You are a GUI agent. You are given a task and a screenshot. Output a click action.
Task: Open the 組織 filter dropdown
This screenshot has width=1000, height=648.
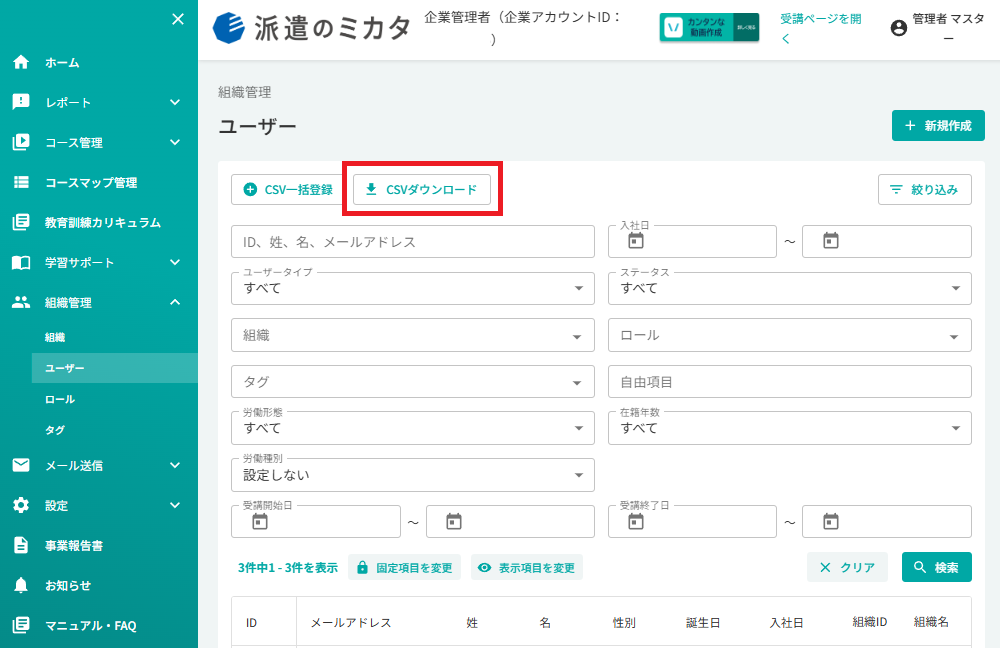coord(413,335)
